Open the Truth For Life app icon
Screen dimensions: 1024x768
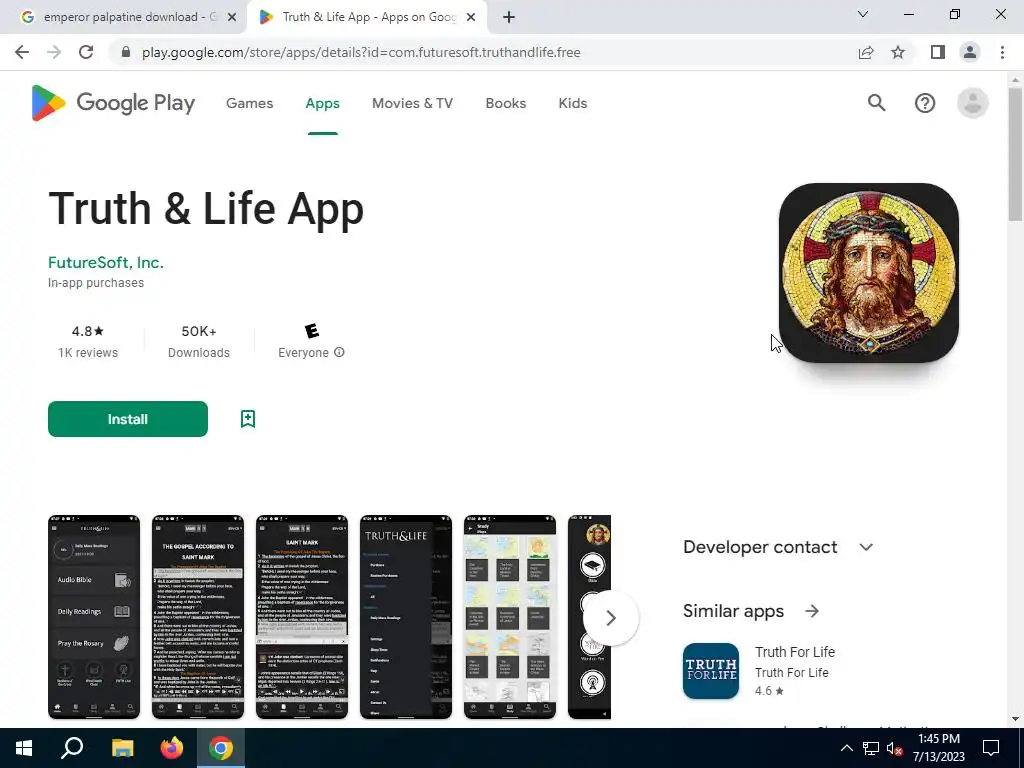711,671
